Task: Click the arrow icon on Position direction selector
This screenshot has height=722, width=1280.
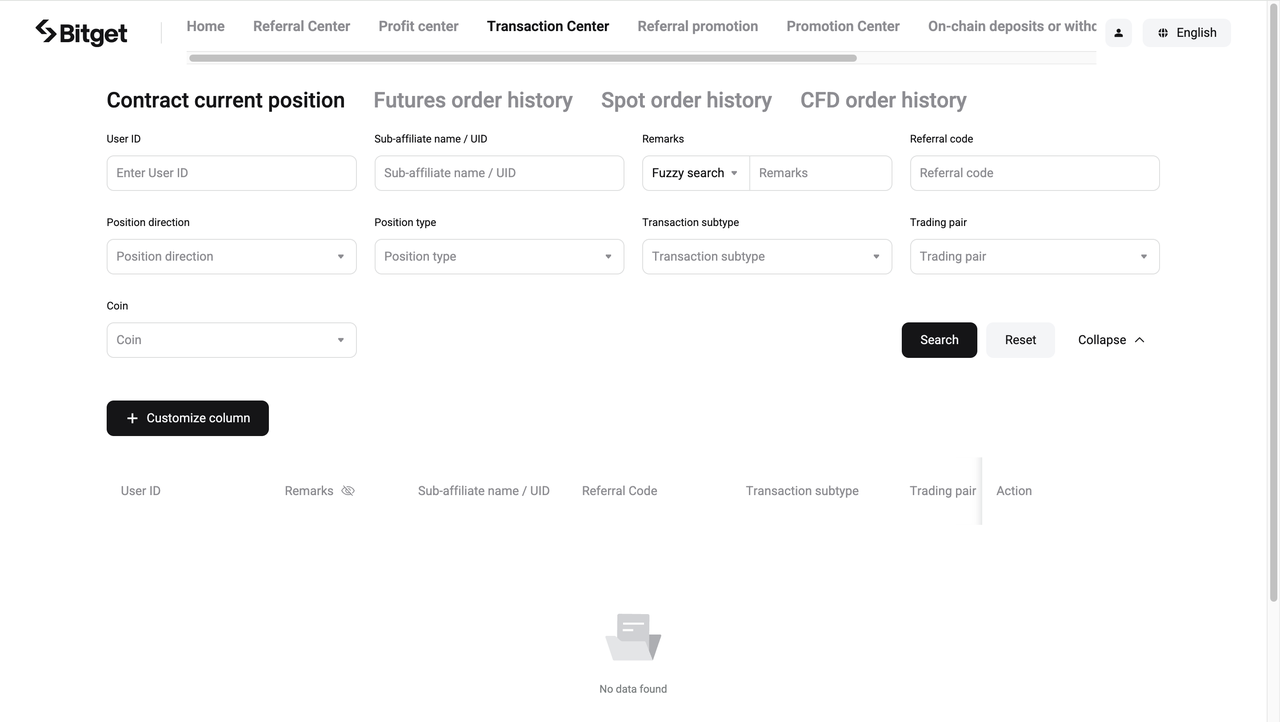Action: 340,256
